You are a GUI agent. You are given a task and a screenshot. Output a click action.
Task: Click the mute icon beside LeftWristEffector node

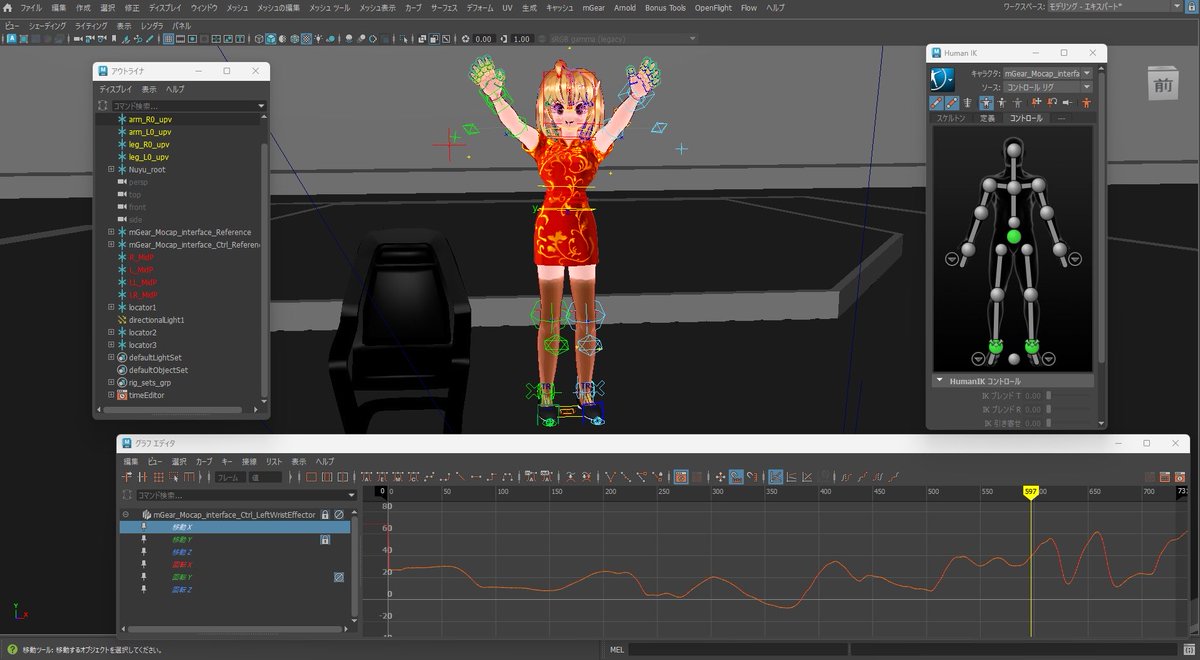pyautogui.click(x=339, y=514)
